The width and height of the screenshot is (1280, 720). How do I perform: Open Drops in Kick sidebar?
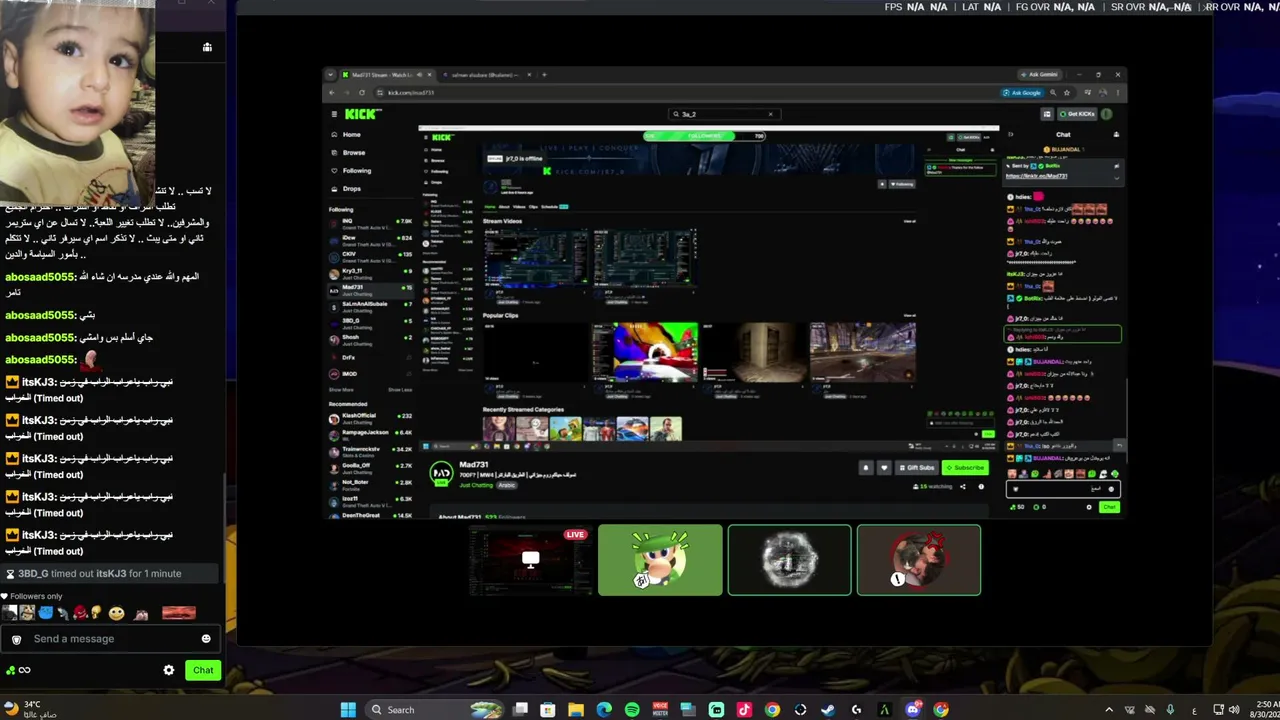tap(351, 189)
